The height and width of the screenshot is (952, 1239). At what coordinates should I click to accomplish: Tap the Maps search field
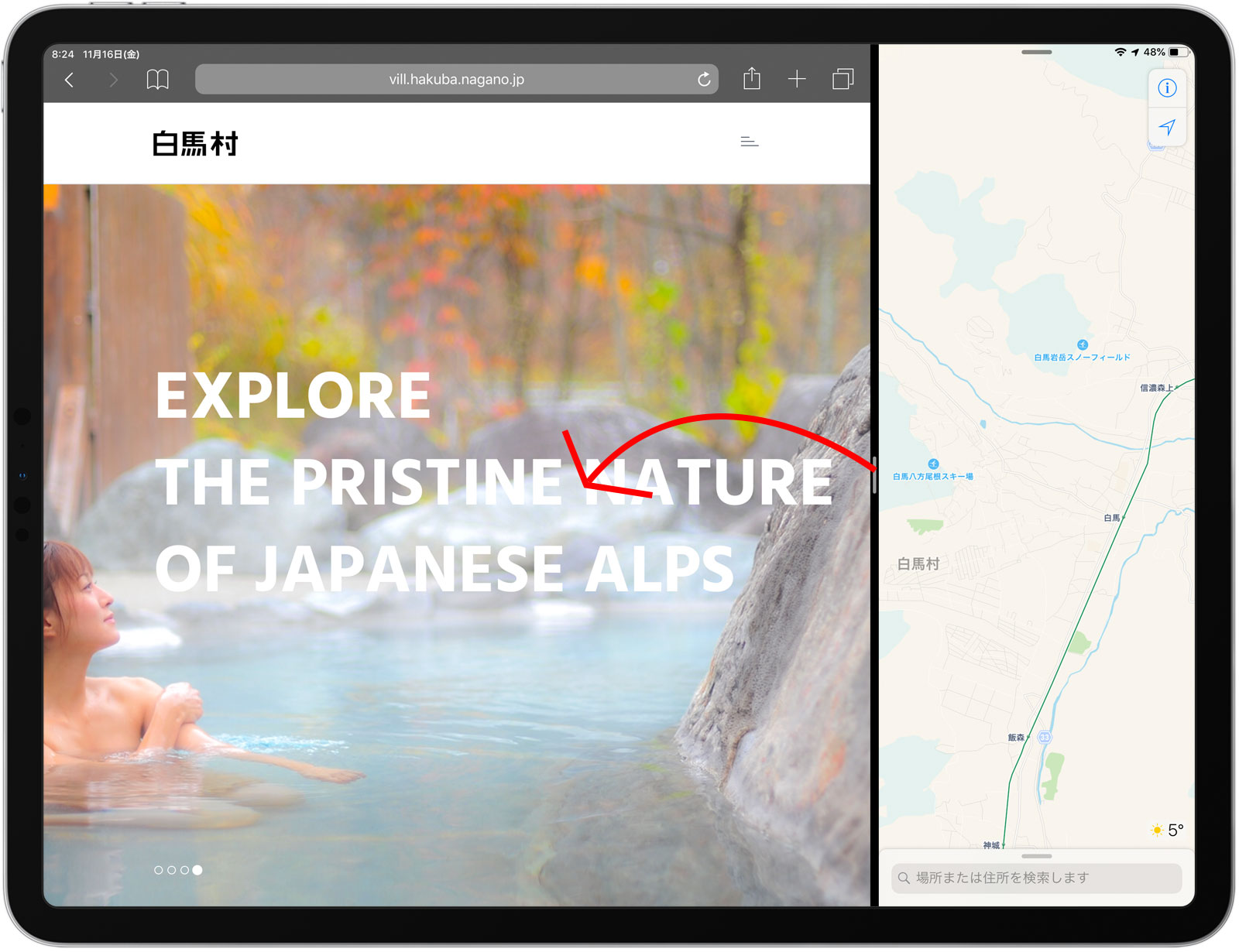pyautogui.click(x=1036, y=878)
